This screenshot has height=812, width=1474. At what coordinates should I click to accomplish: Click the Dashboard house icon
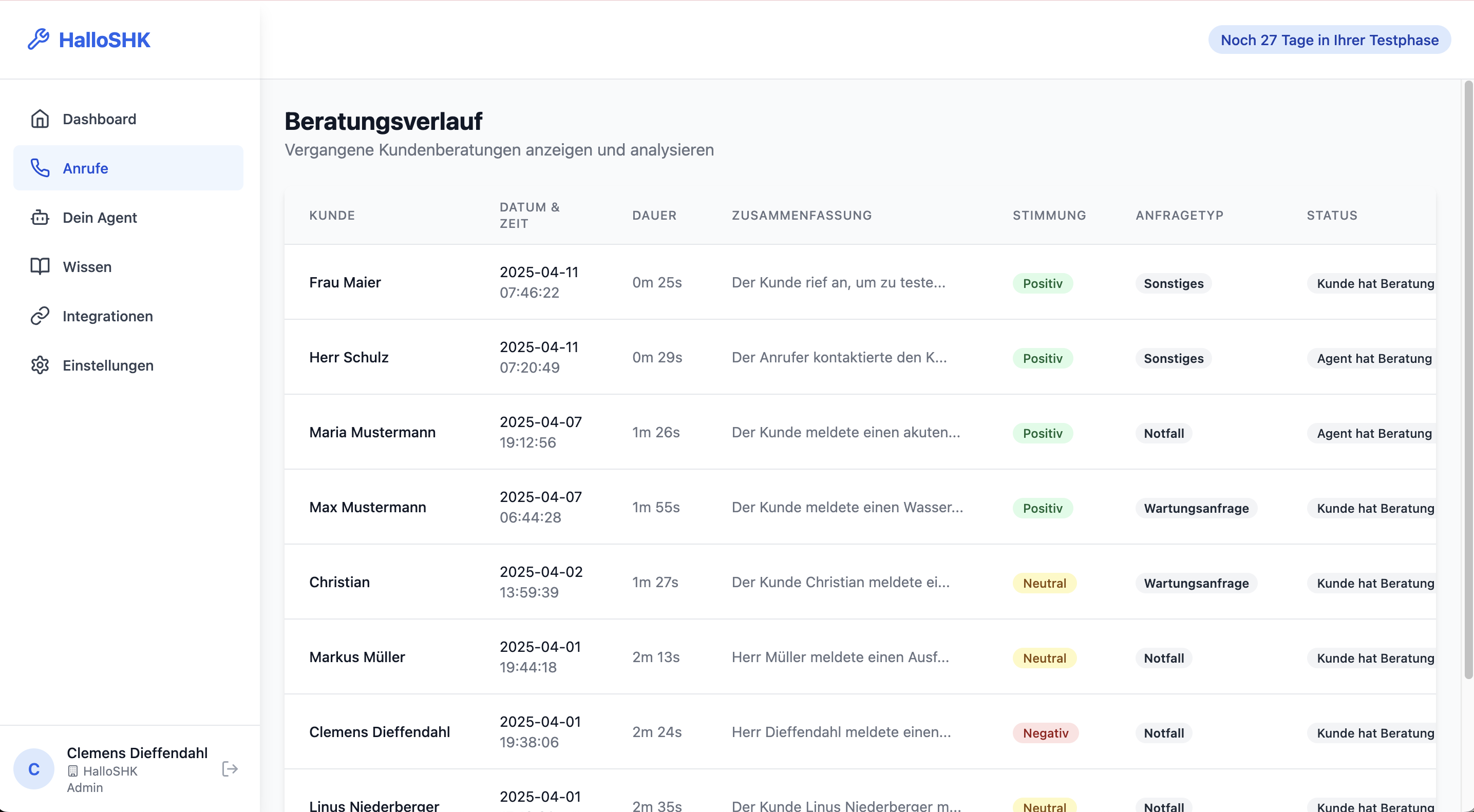tap(40, 119)
